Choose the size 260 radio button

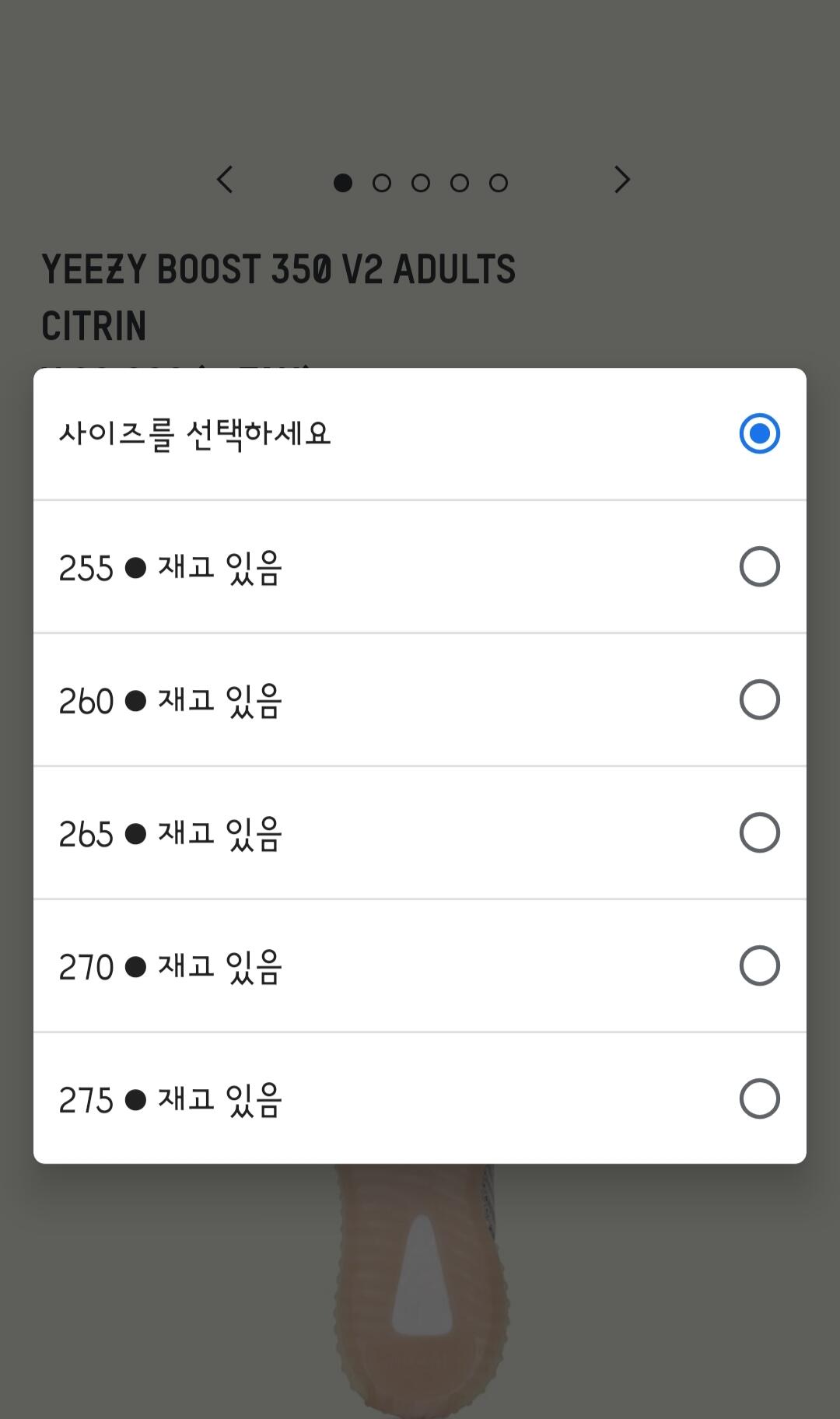[759, 699]
